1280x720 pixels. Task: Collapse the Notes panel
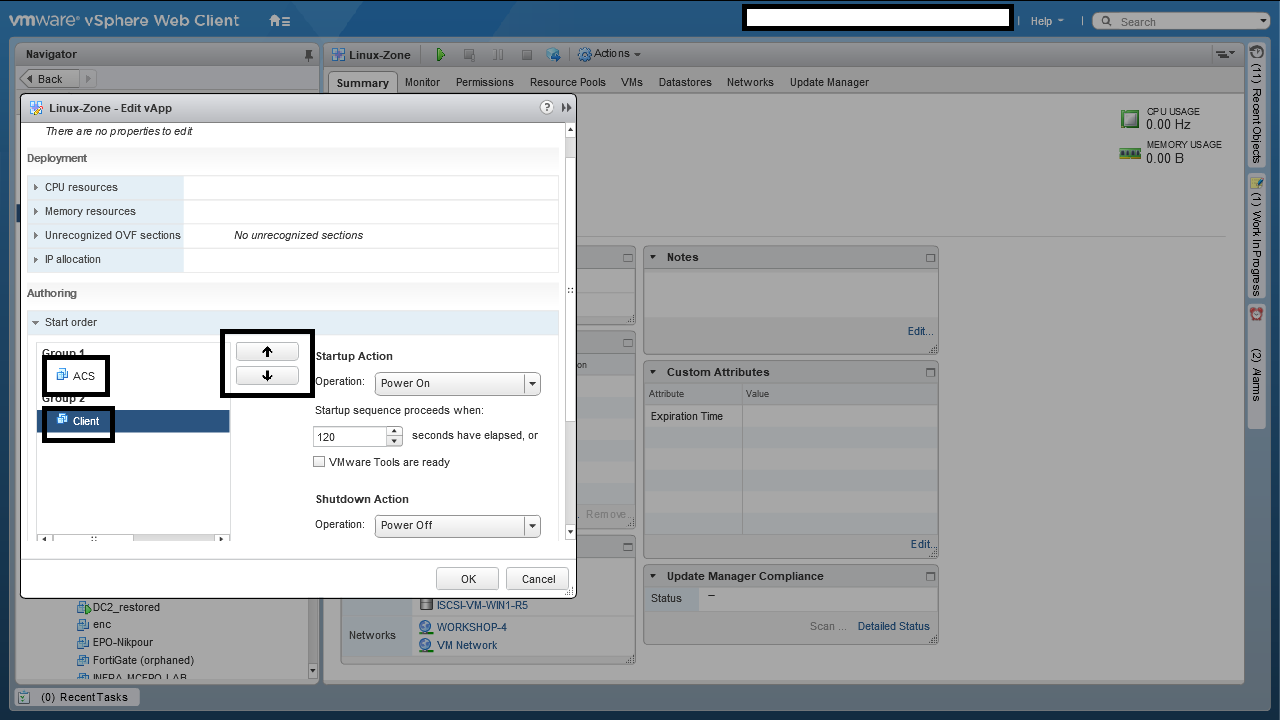653,257
